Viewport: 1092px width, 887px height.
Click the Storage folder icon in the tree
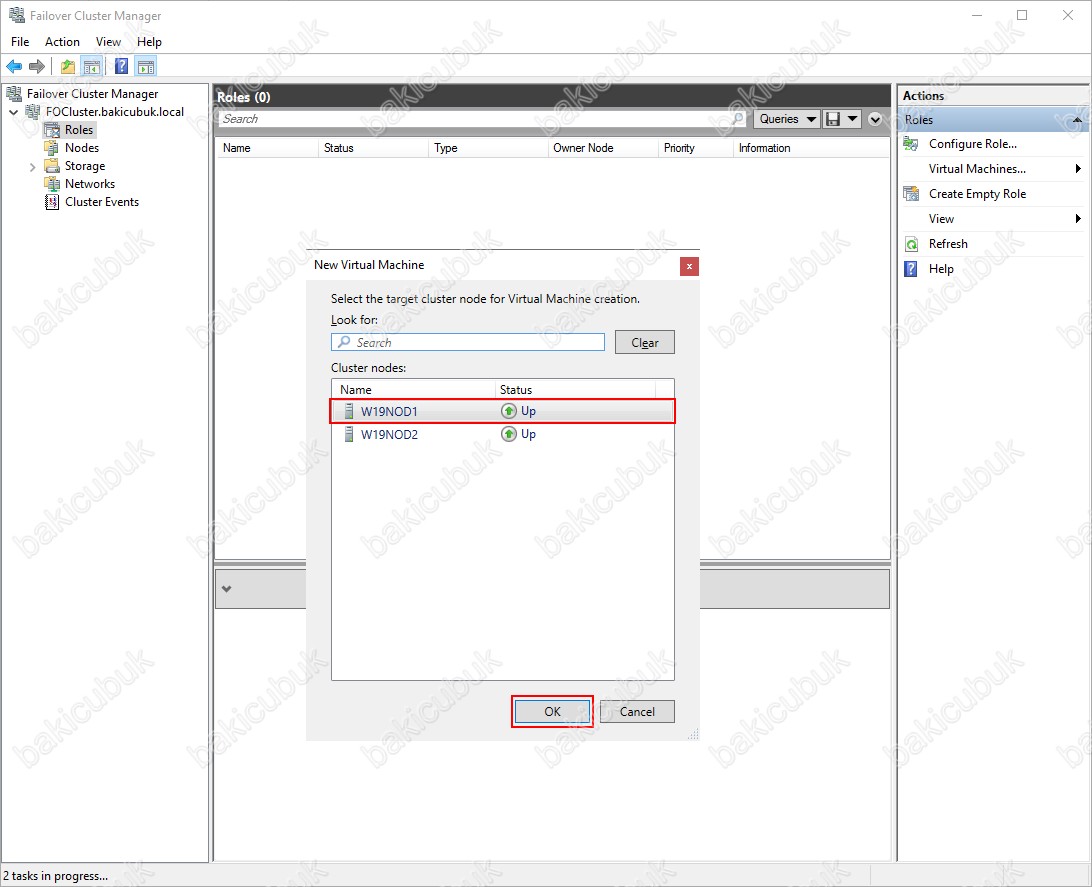52,166
